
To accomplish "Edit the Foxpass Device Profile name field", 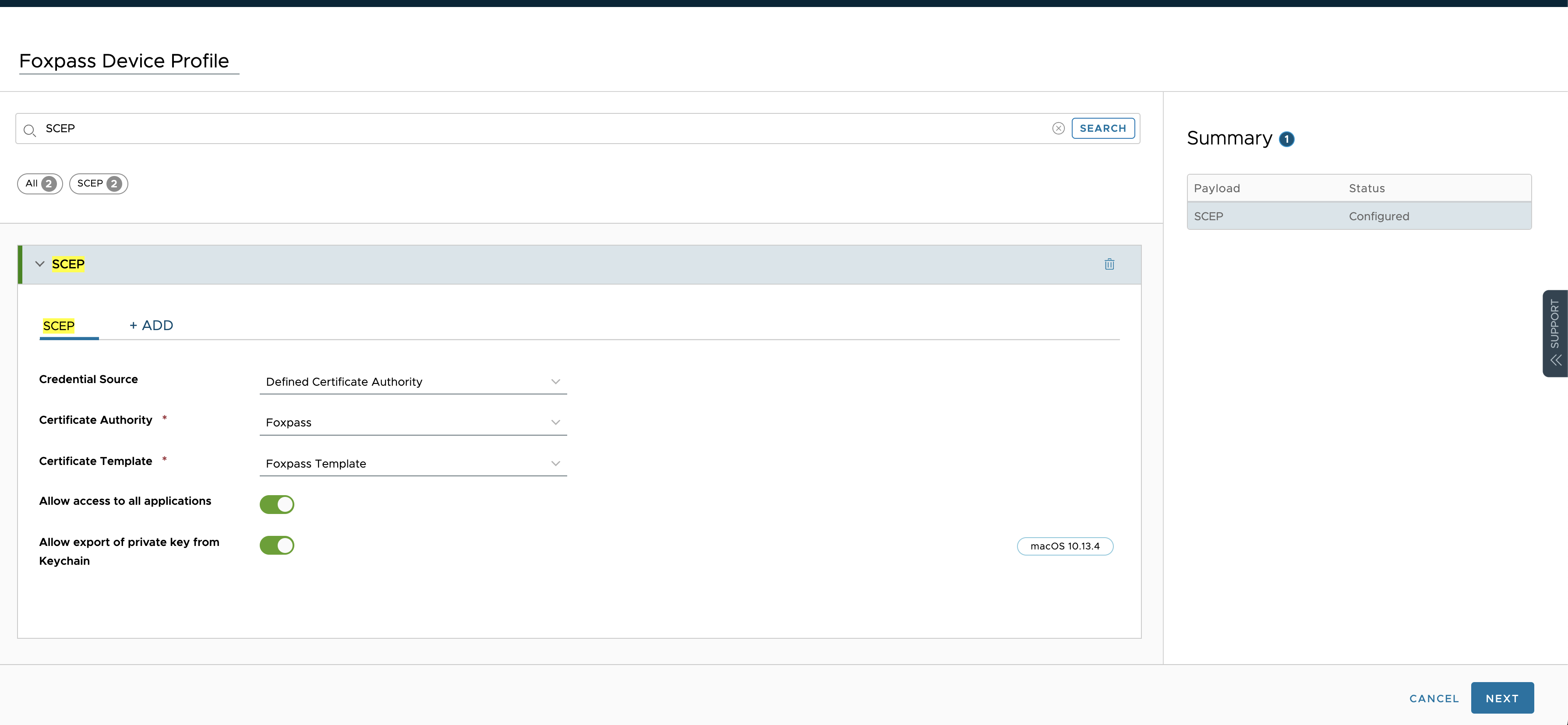I will (129, 61).
